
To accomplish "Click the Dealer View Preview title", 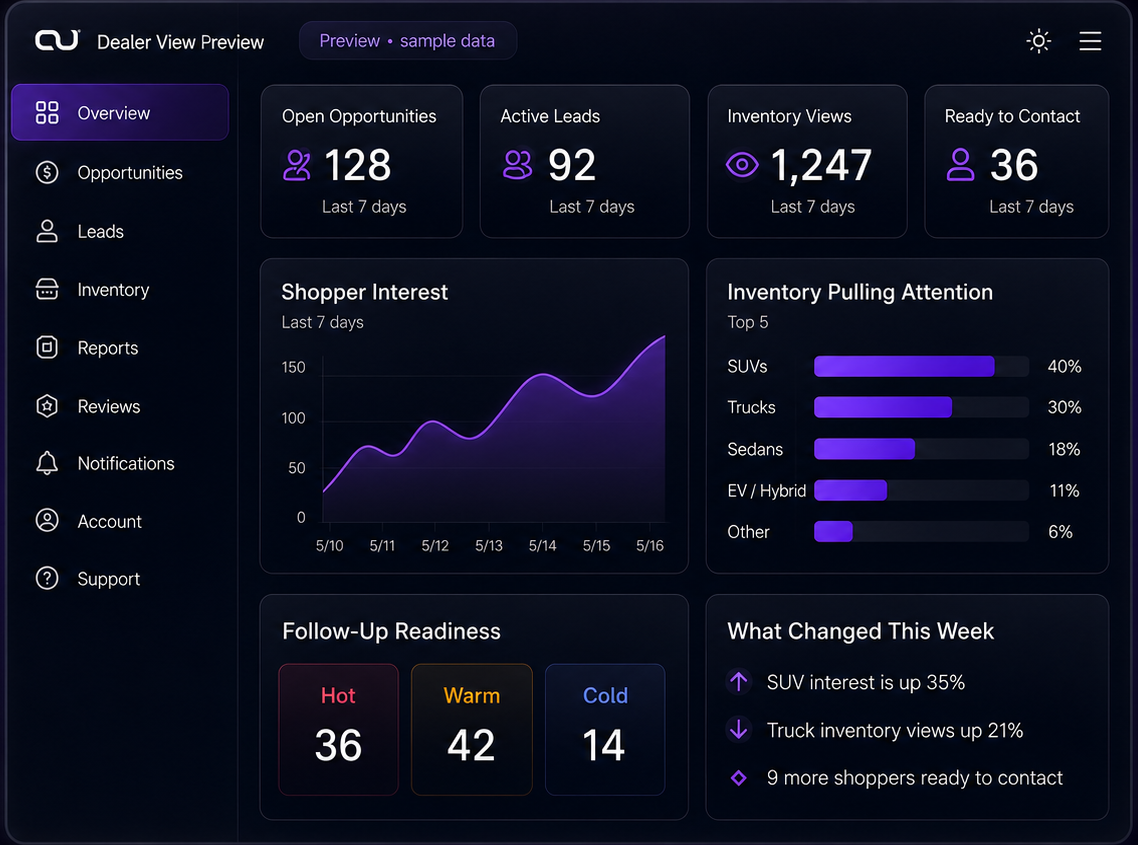I will point(181,42).
